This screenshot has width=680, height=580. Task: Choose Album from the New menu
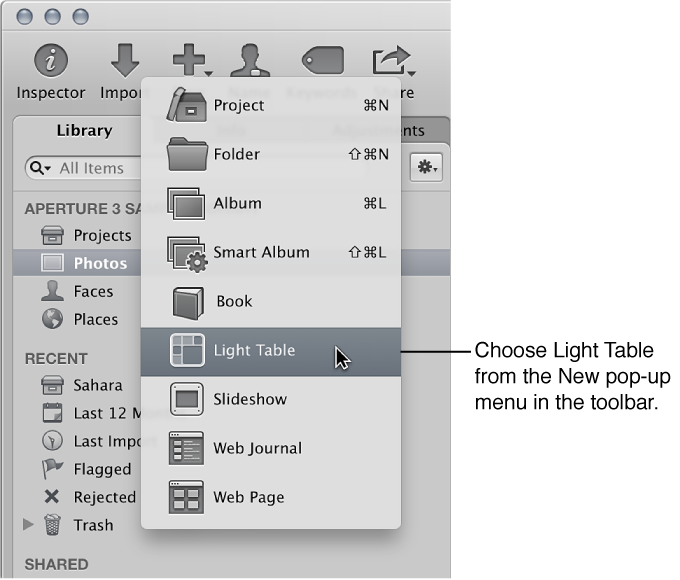pyautogui.click(x=271, y=203)
